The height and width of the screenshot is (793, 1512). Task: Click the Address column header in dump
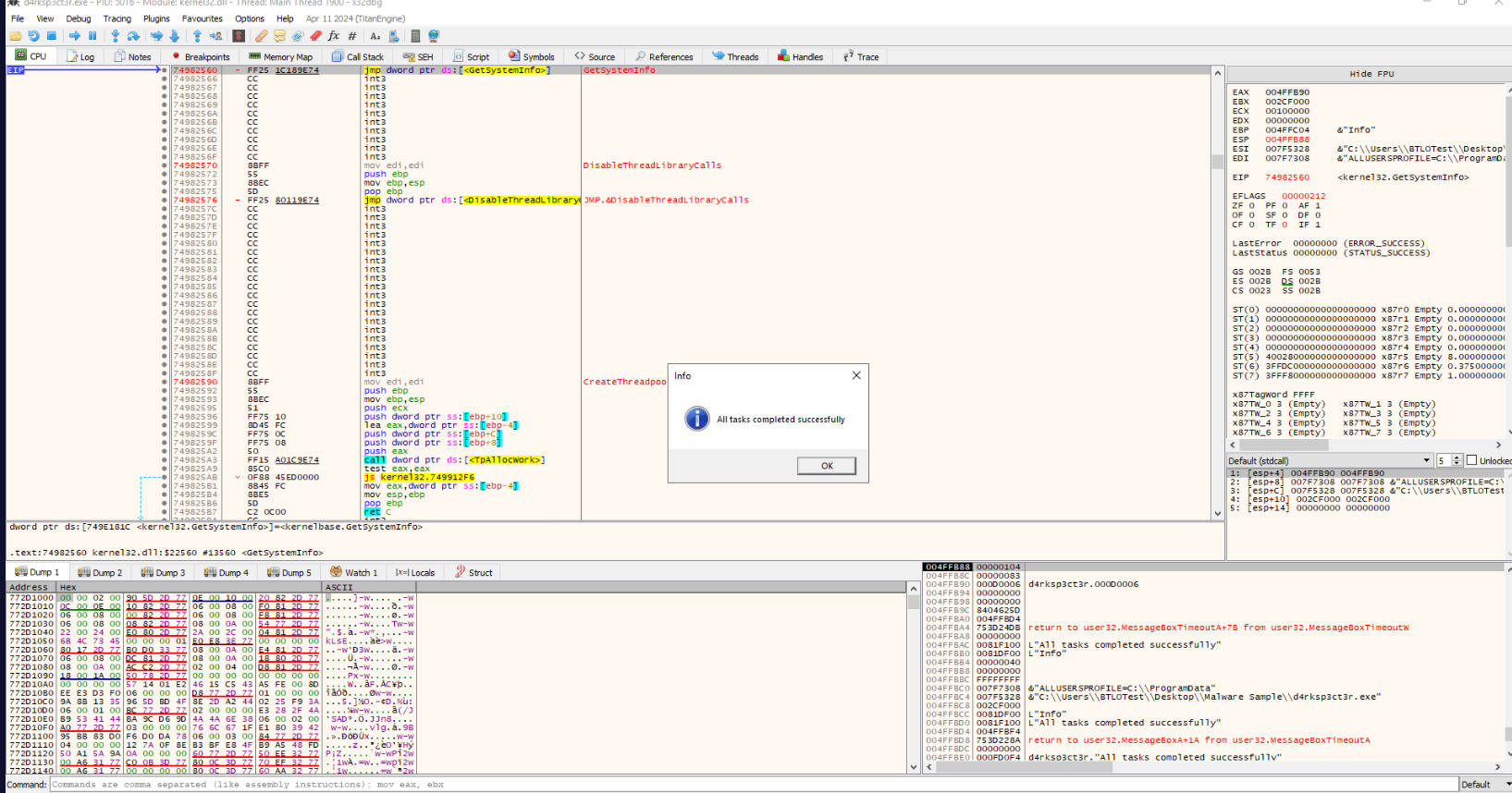(28, 587)
